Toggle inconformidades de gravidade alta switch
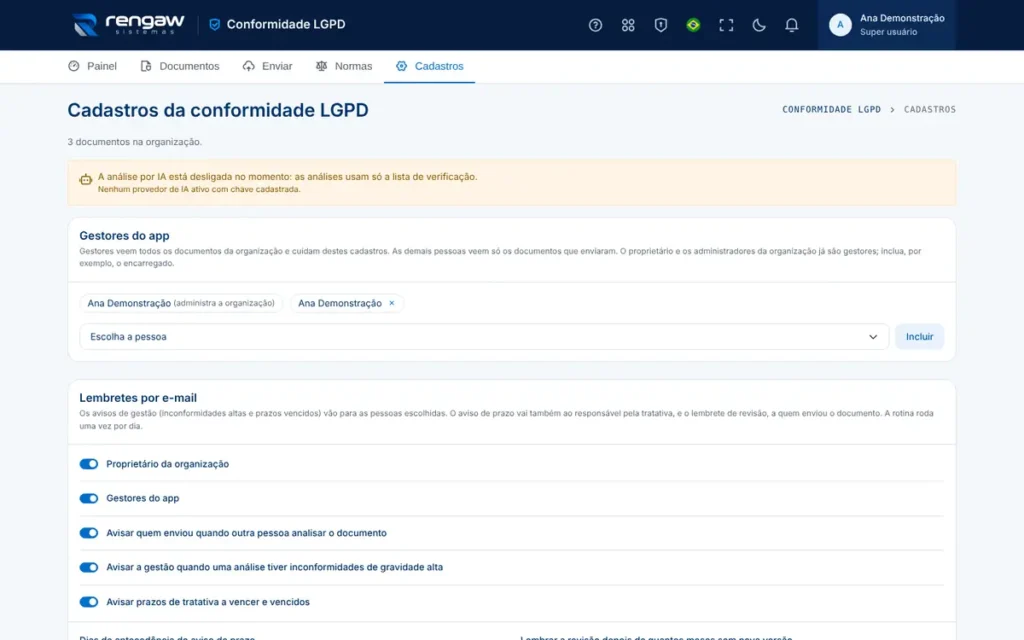This screenshot has width=1024, height=640. click(x=89, y=568)
